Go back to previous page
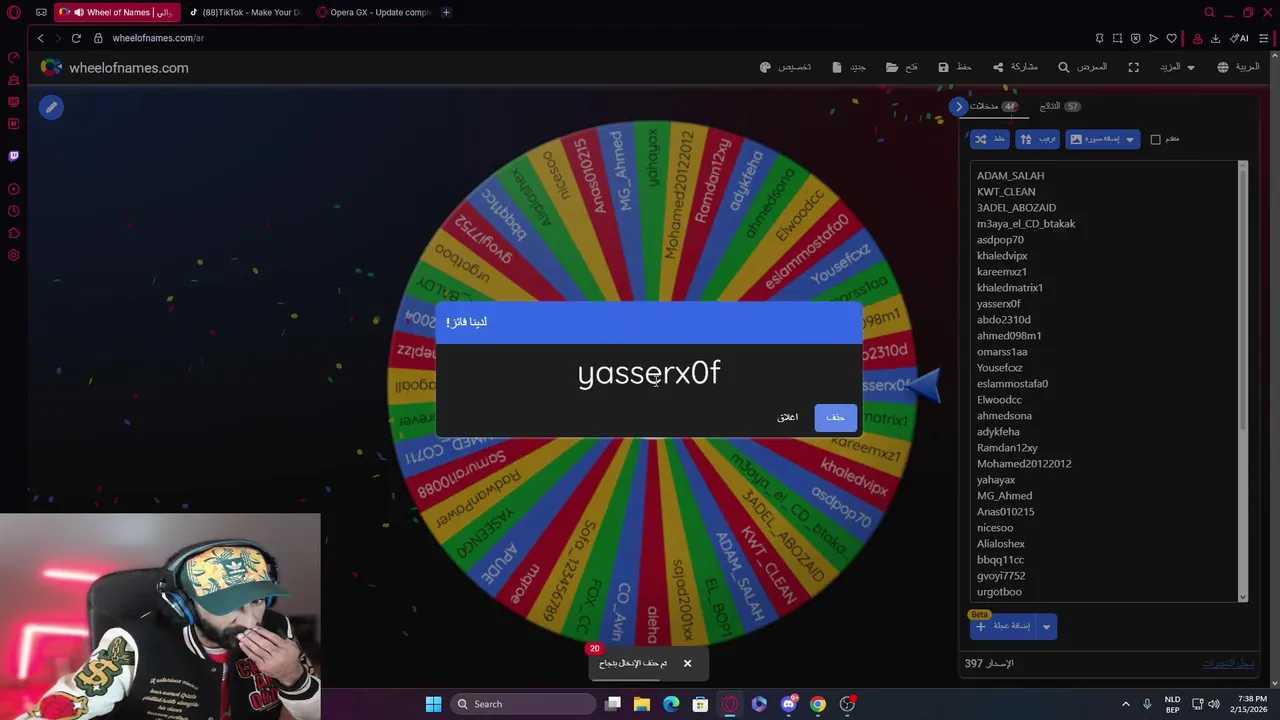The width and height of the screenshot is (1280, 720). pos(40,38)
